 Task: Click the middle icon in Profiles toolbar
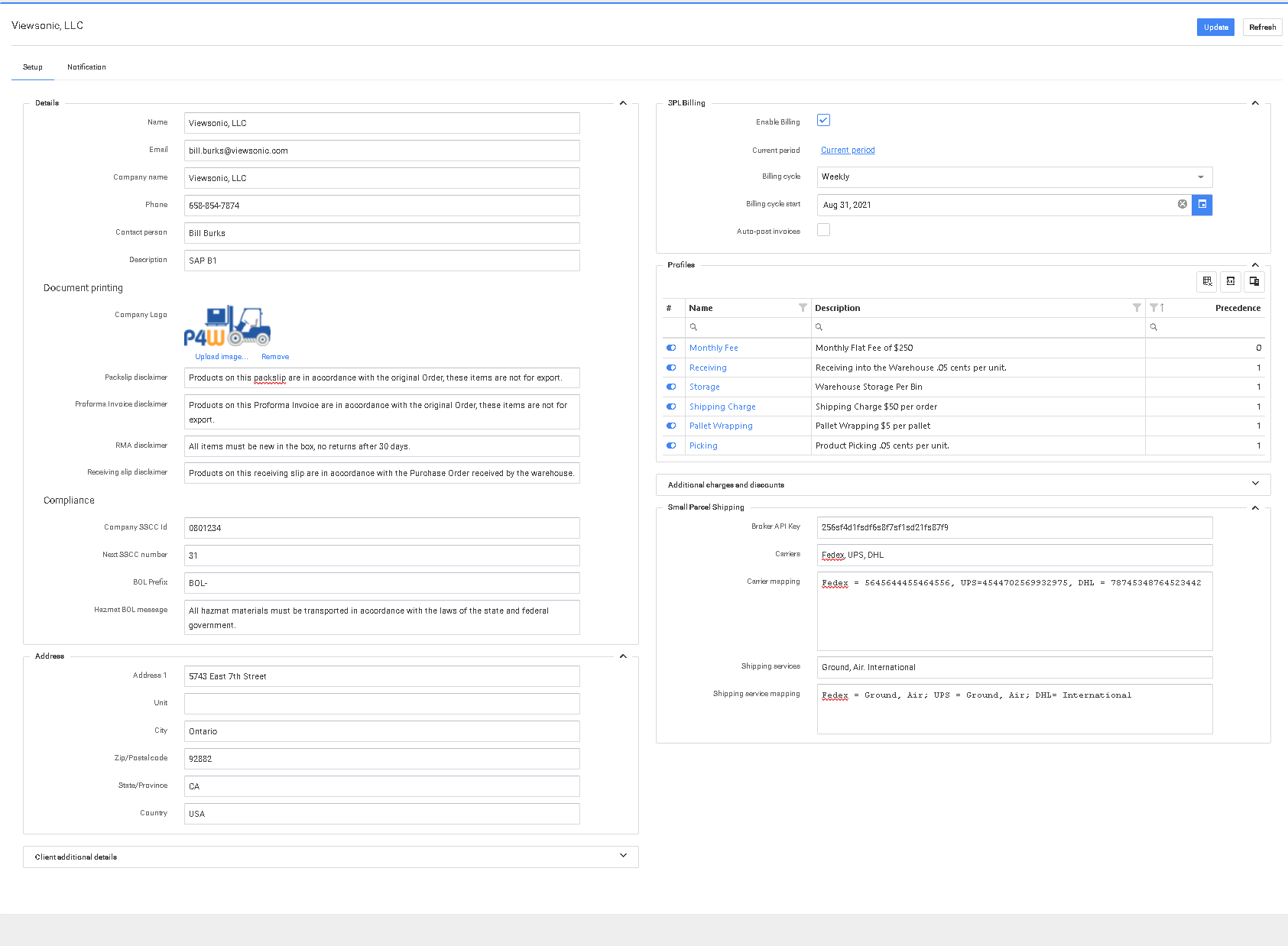1231,282
